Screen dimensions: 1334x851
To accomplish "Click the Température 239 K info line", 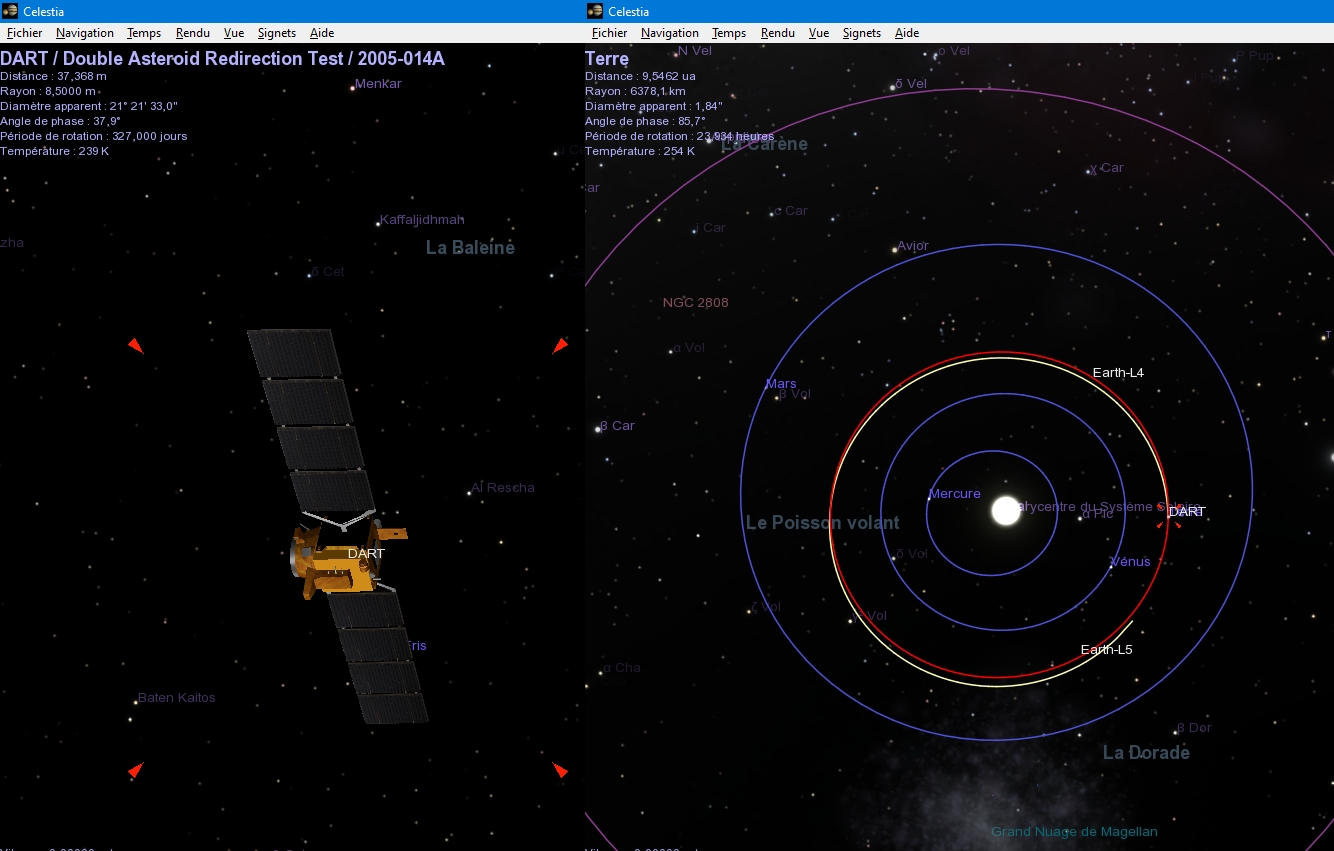I will tap(55, 151).
